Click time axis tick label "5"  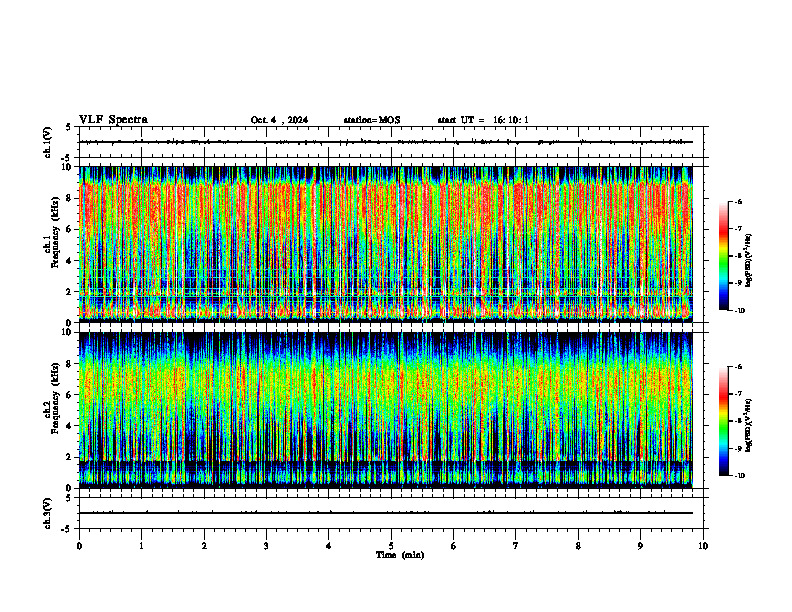click(x=391, y=546)
